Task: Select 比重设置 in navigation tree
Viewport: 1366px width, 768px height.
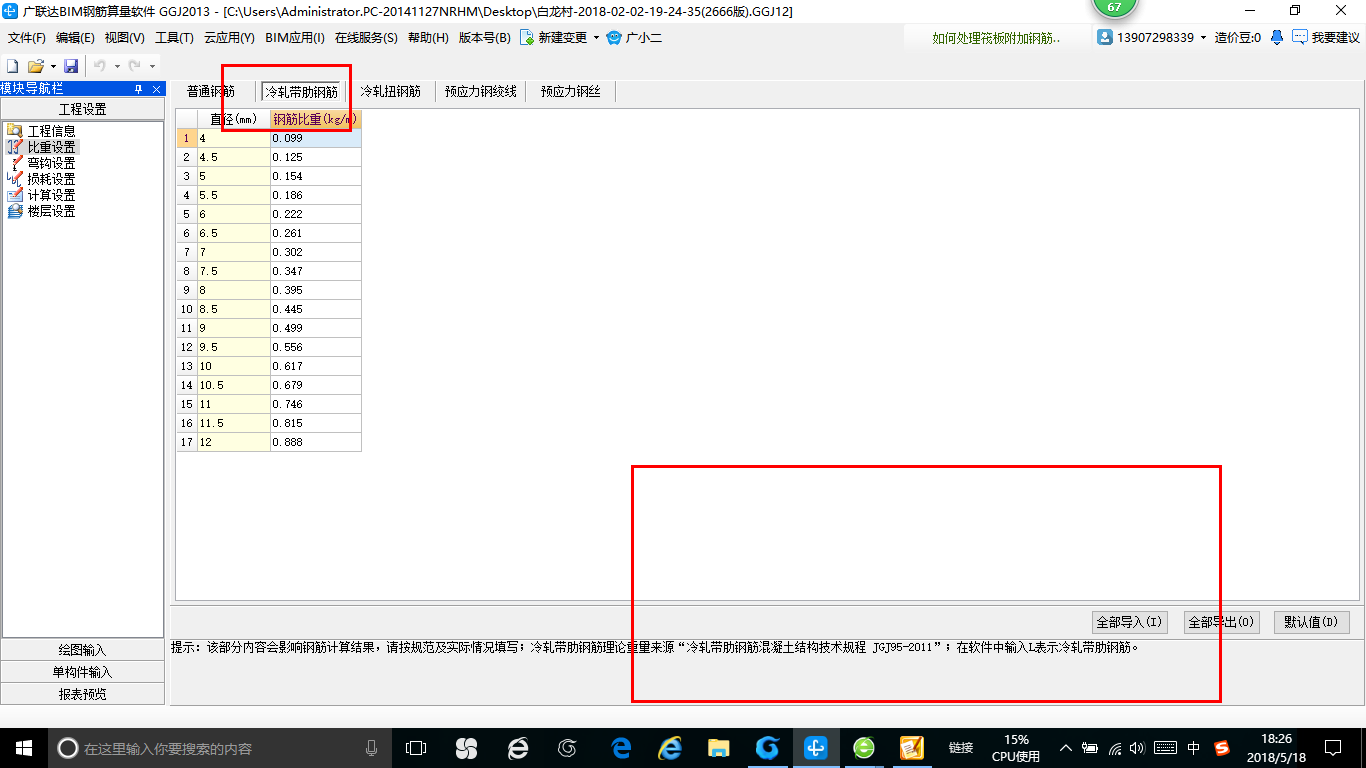Action: click(x=51, y=147)
